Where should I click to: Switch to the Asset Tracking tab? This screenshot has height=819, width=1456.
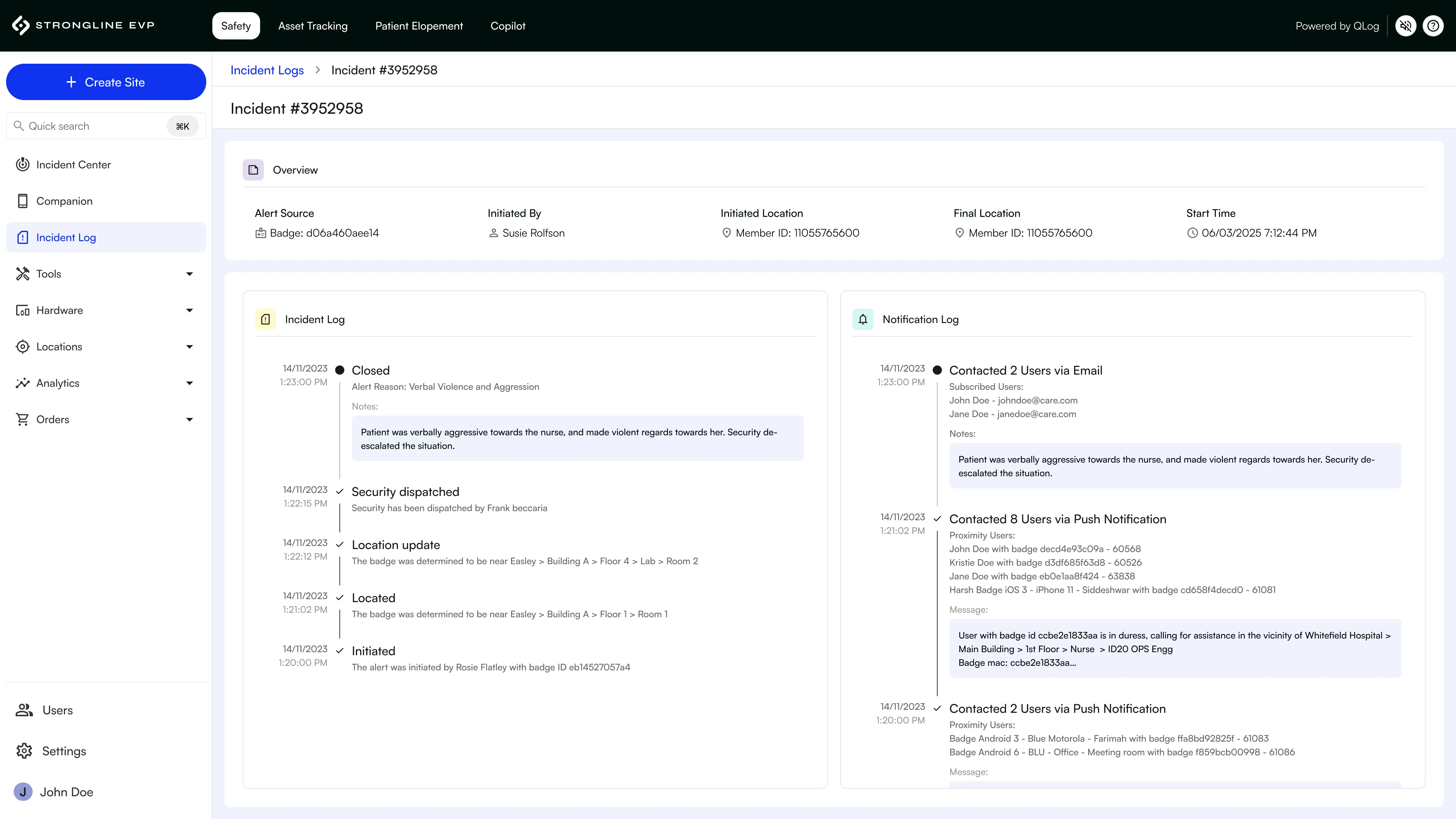pos(313,26)
